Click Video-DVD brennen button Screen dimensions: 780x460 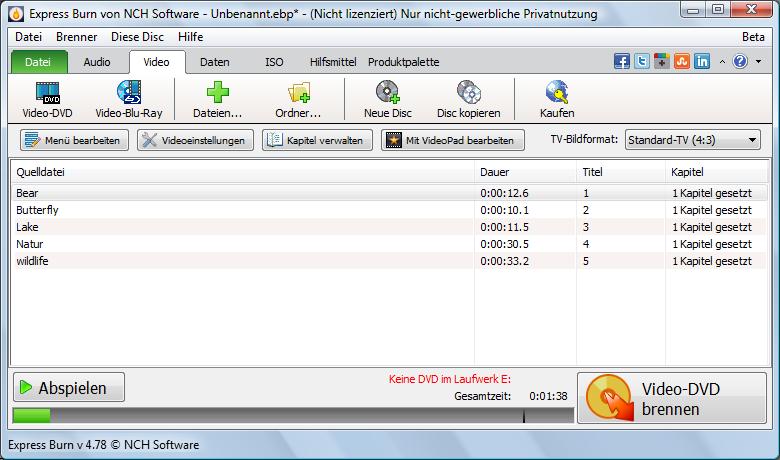(x=672, y=398)
